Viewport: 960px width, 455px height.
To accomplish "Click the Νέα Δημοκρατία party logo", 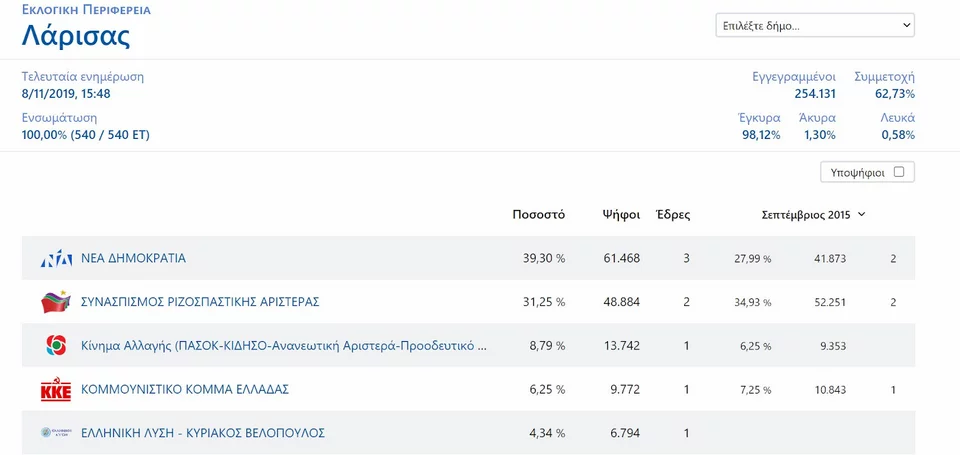I will 56,259.
